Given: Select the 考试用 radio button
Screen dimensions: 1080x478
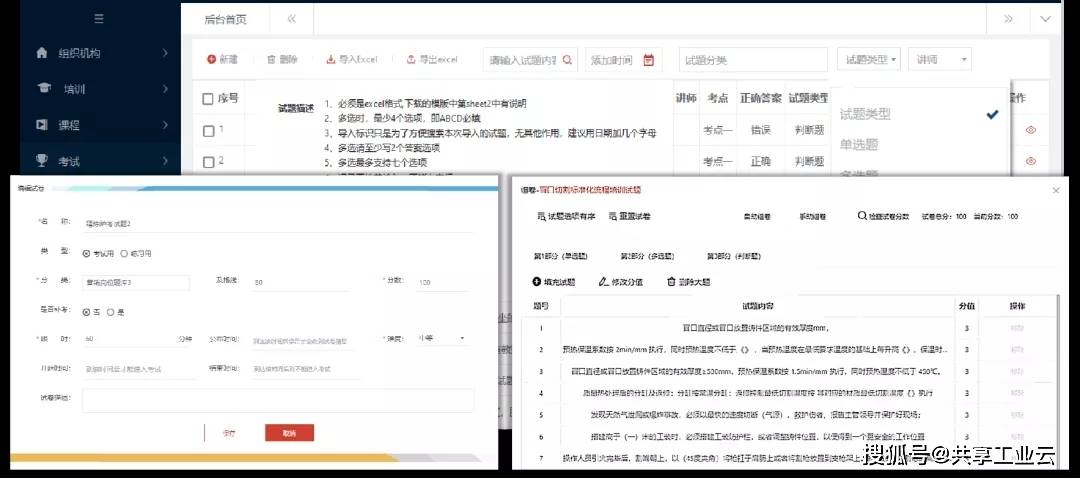Looking at the screenshot, I should pyautogui.click(x=86, y=253).
